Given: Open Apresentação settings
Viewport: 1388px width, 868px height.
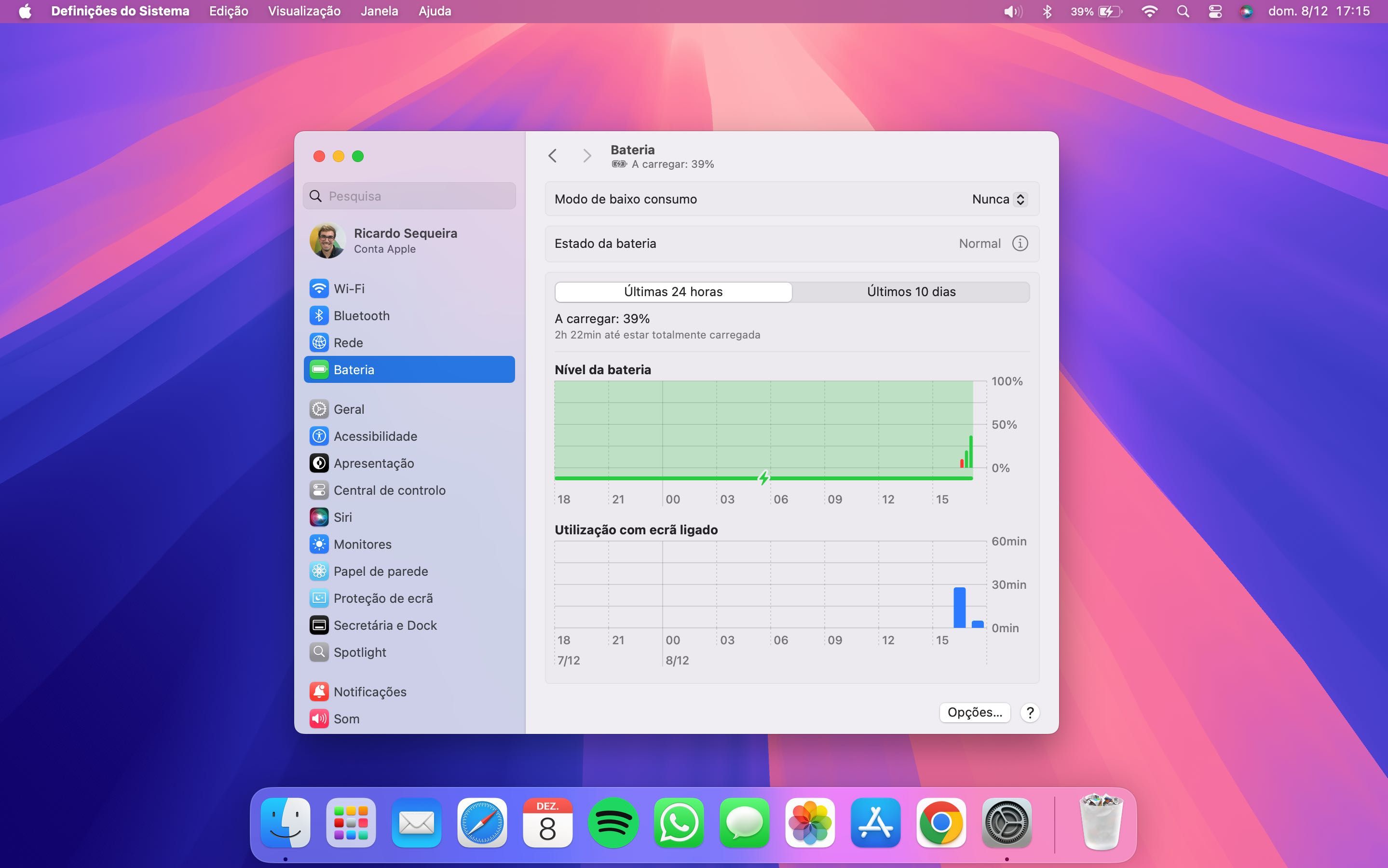Looking at the screenshot, I should [x=408, y=463].
